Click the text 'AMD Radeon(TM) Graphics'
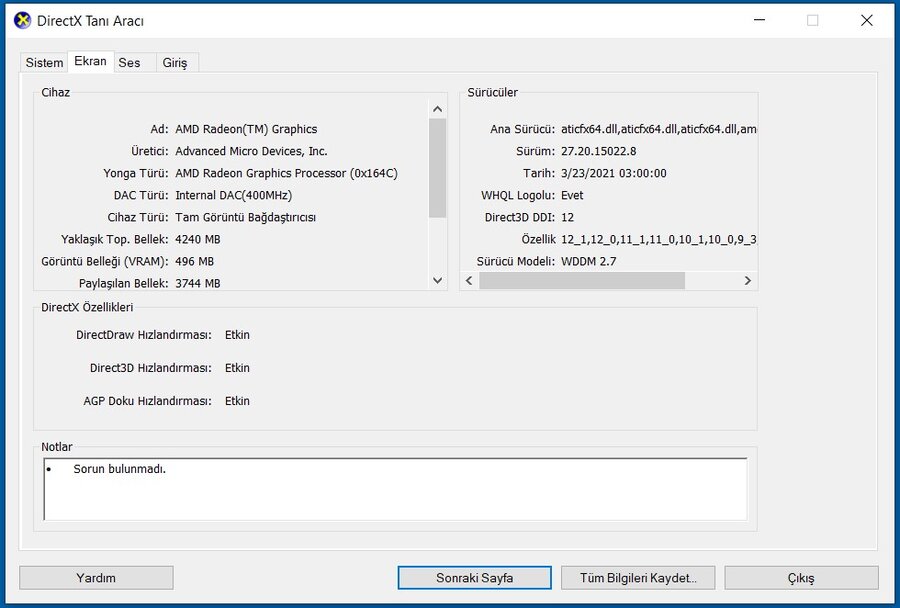This screenshot has width=900, height=608. coord(246,129)
